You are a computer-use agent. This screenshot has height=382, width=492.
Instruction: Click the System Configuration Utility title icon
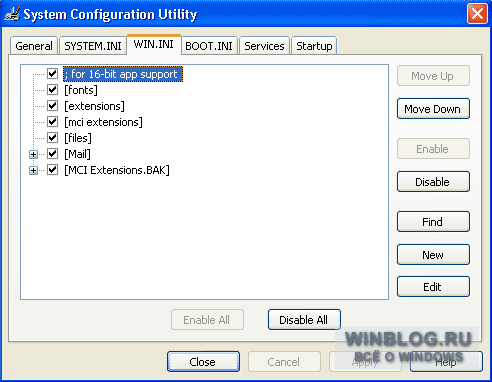(12, 14)
